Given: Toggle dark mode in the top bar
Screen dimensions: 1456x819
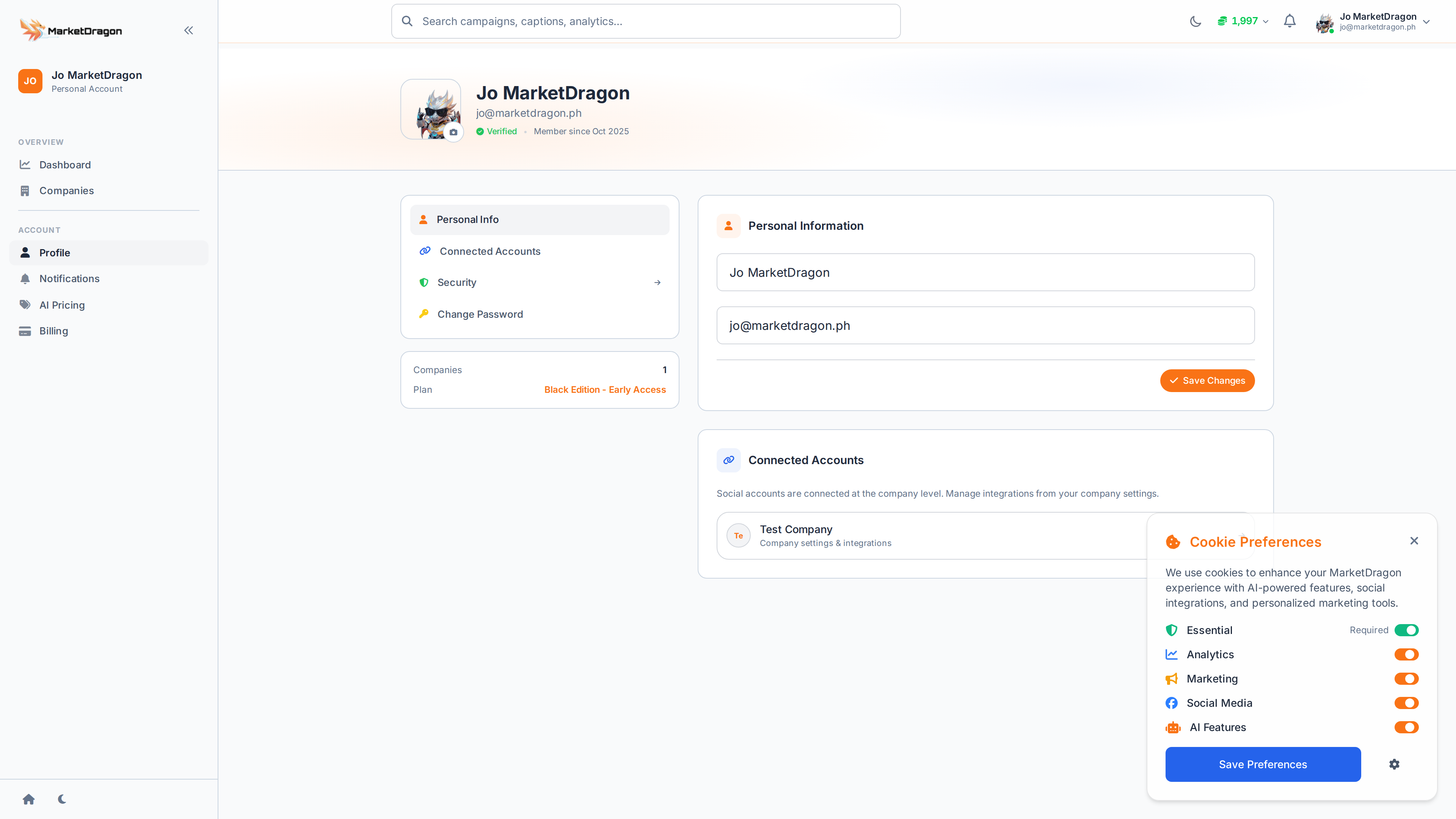Looking at the screenshot, I should pyautogui.click(x=1196, y=22).
